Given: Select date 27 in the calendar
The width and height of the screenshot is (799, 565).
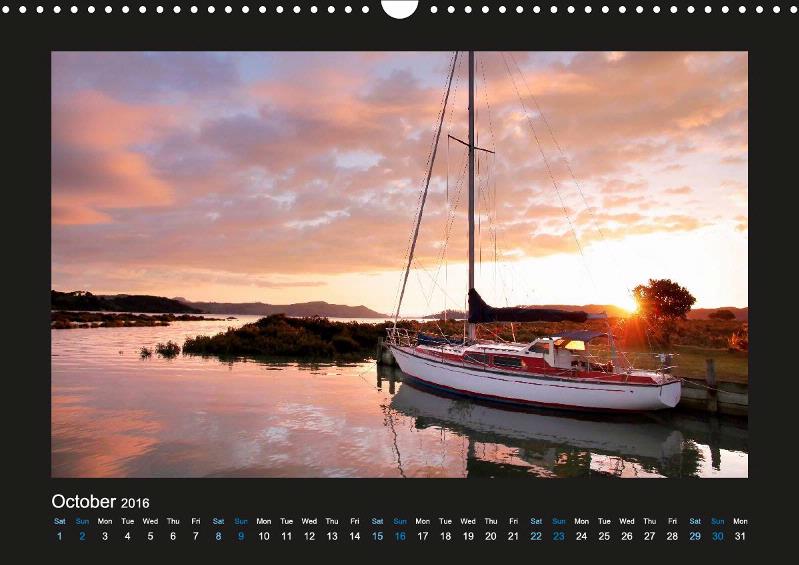Looking at the screenshot, I should (650, 536).
